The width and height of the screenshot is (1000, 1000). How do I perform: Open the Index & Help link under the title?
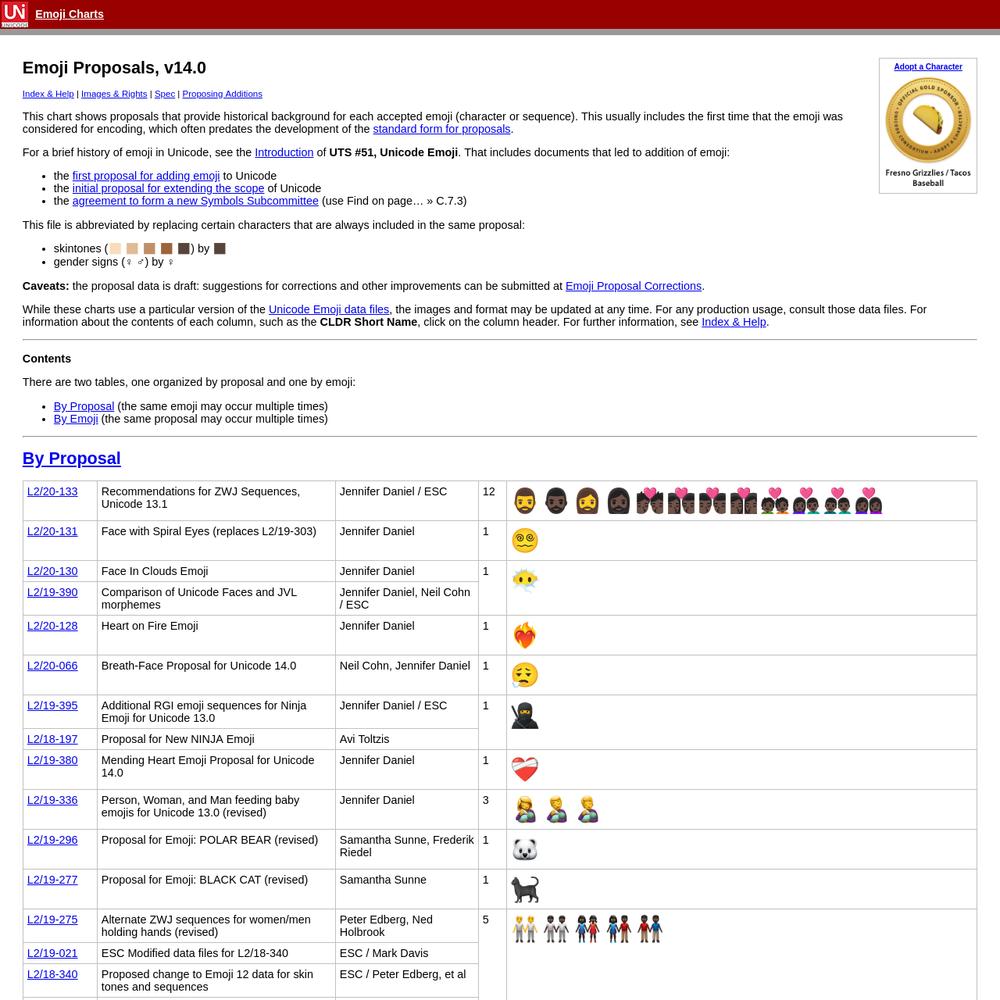point(48,94)
